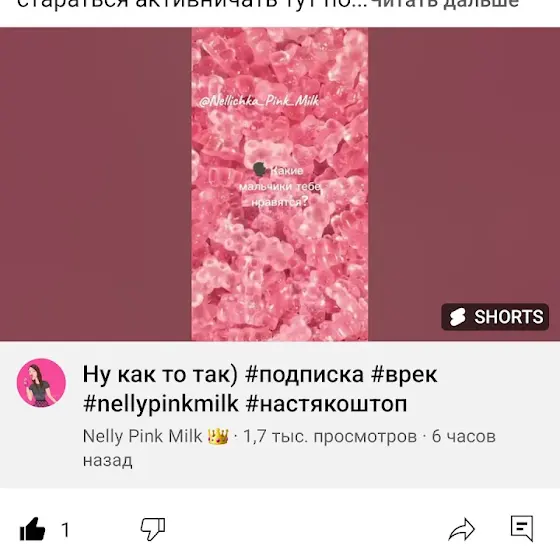
Task: Open the #врек hashtag
Action: click(x=404, y=374)
